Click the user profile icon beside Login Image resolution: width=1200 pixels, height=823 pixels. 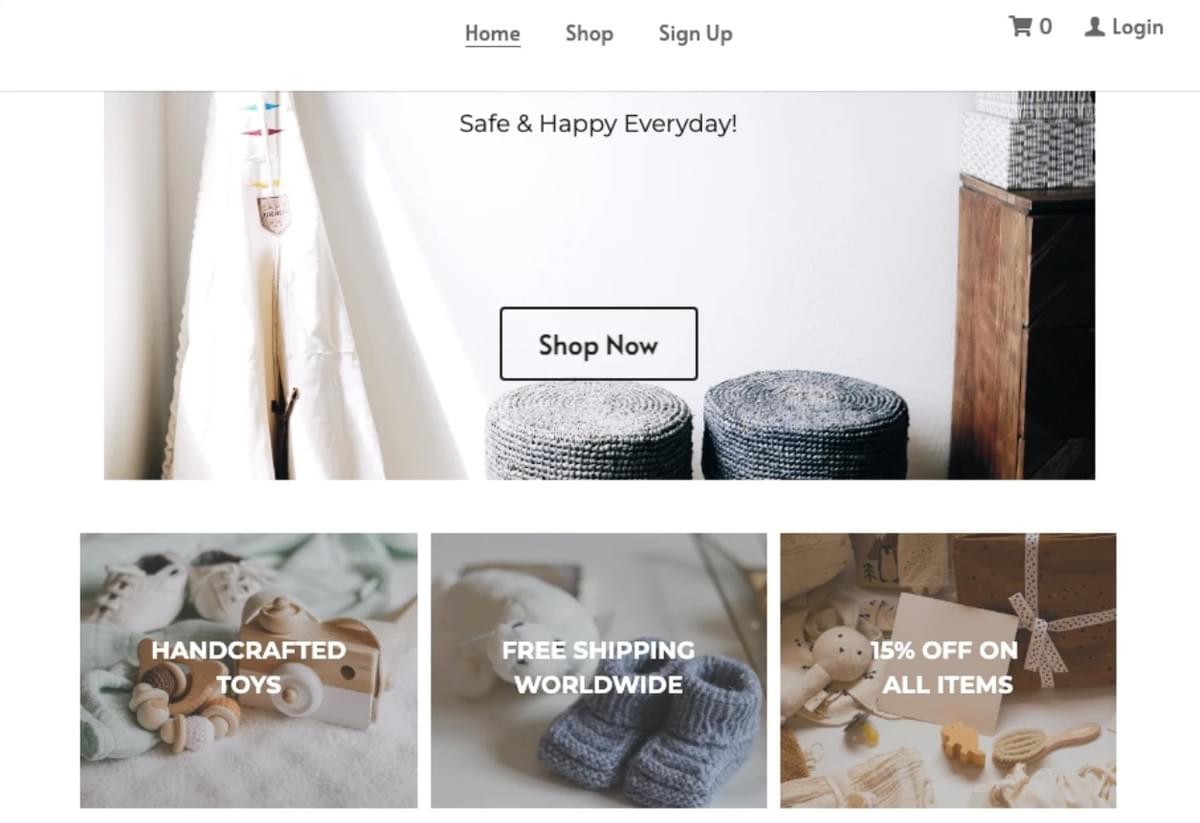[1095, 27]
